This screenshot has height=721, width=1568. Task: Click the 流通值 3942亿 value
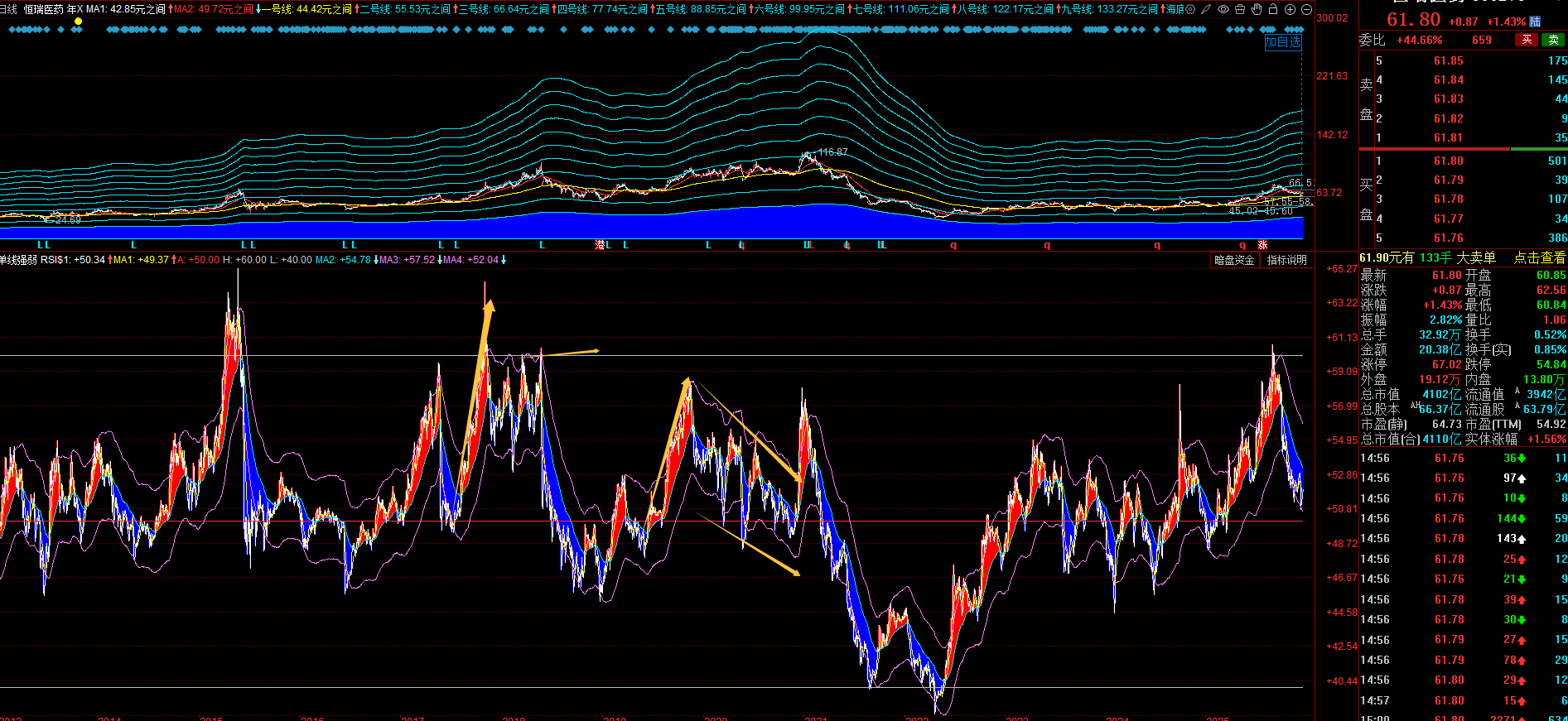pyautogui.click(x=1546, y=395)
